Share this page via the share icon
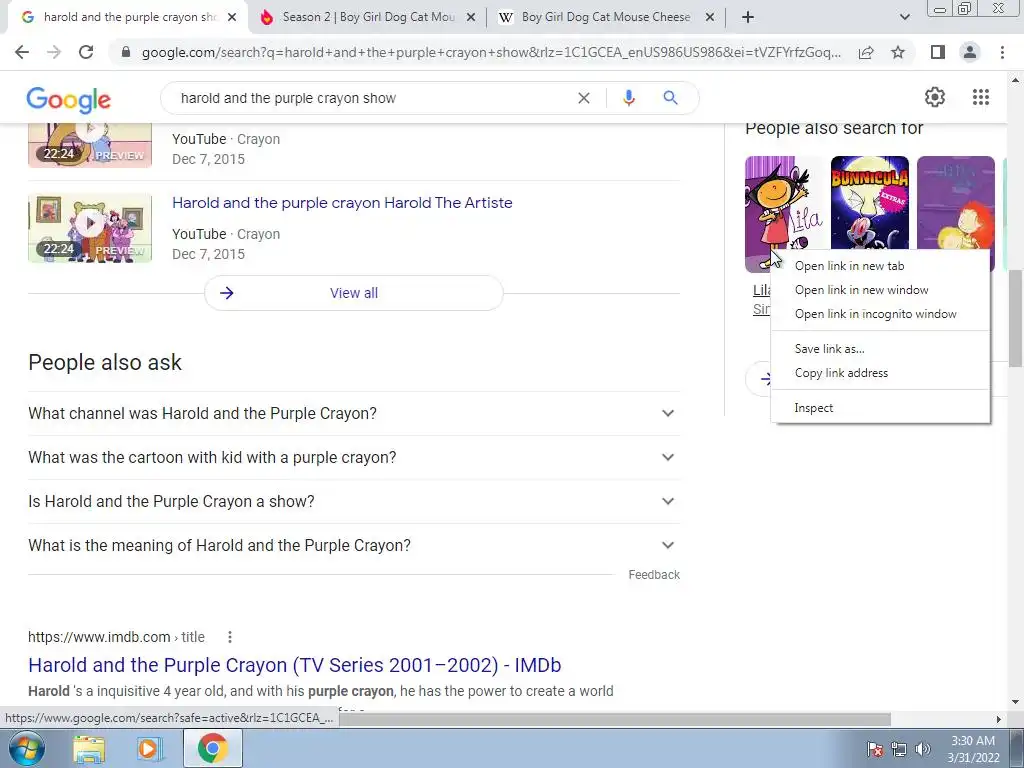The image size is (1024, 768). pos(866,52)
